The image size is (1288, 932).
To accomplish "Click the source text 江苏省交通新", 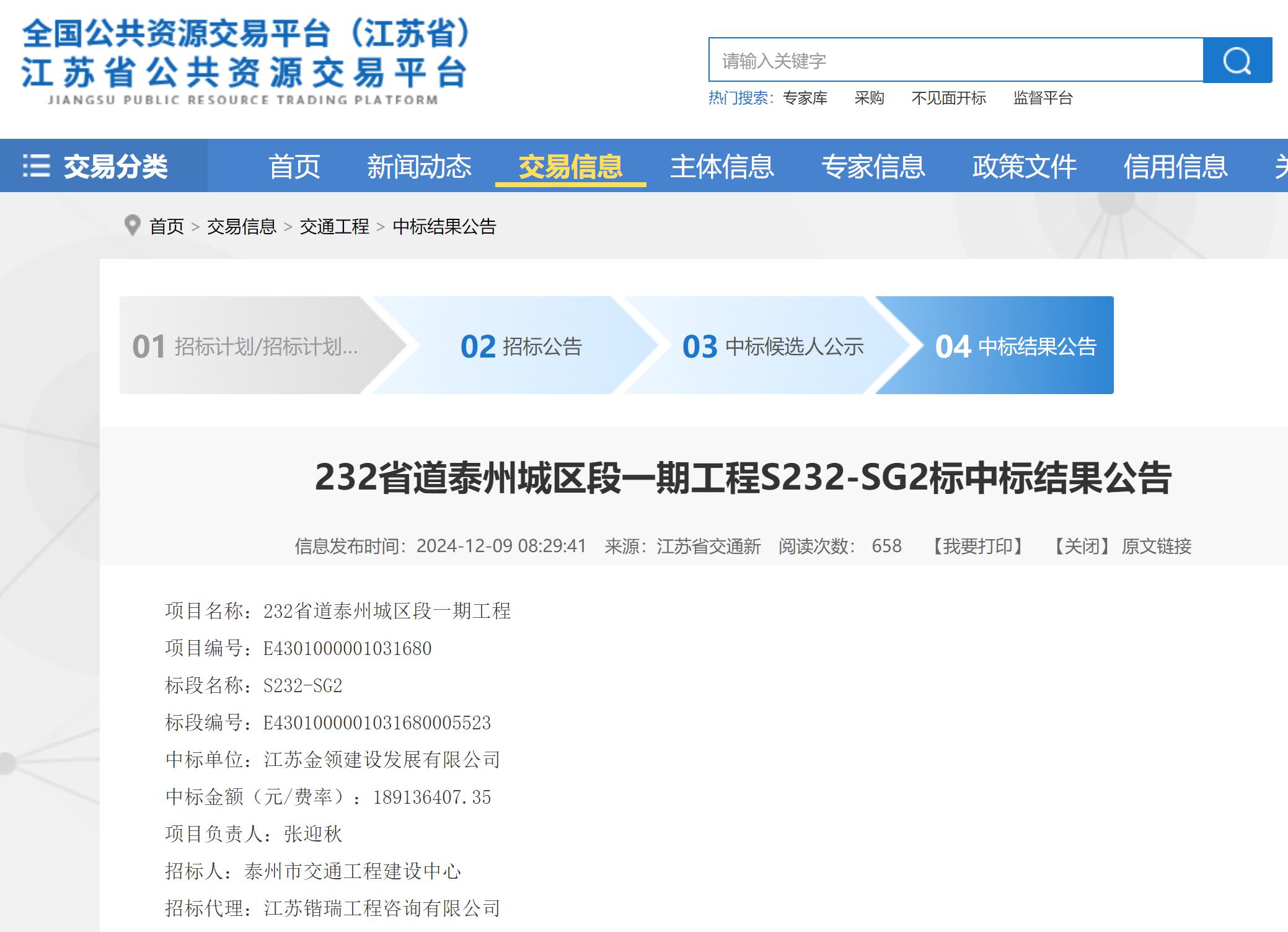I will [x=708, y=546].
